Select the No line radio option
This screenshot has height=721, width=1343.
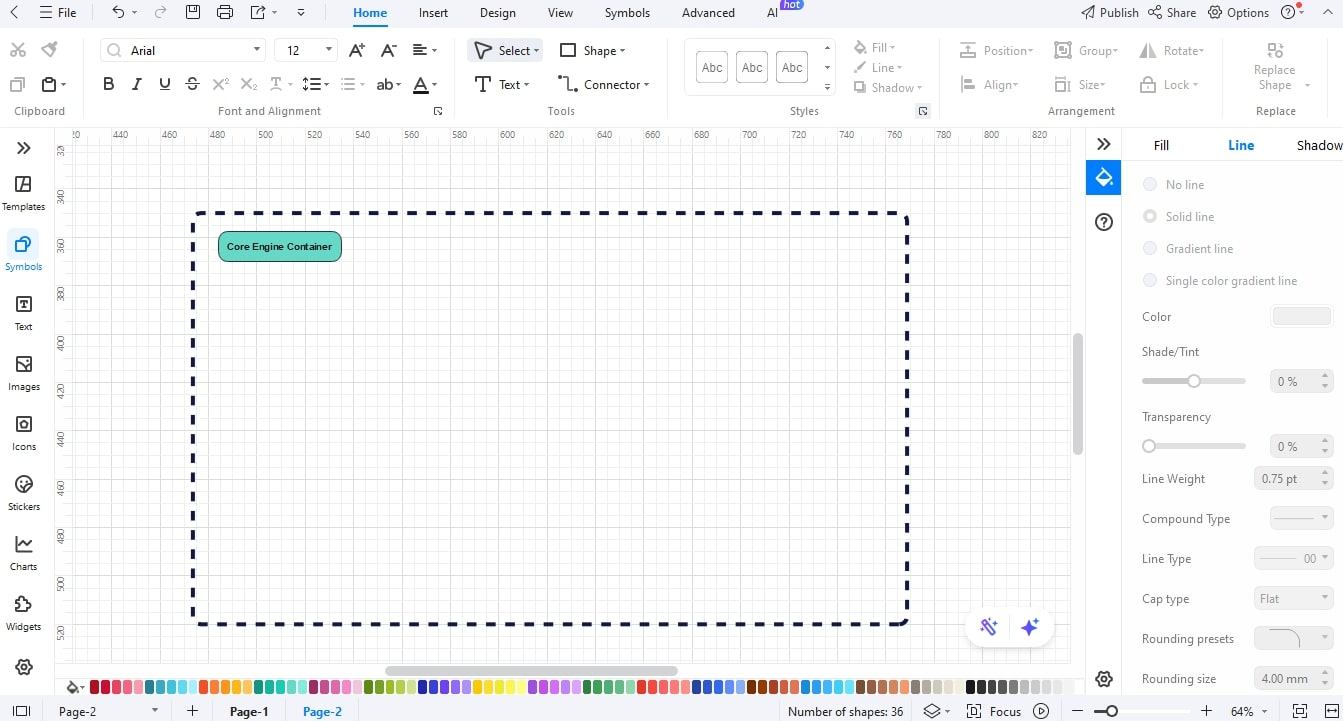1150,184
